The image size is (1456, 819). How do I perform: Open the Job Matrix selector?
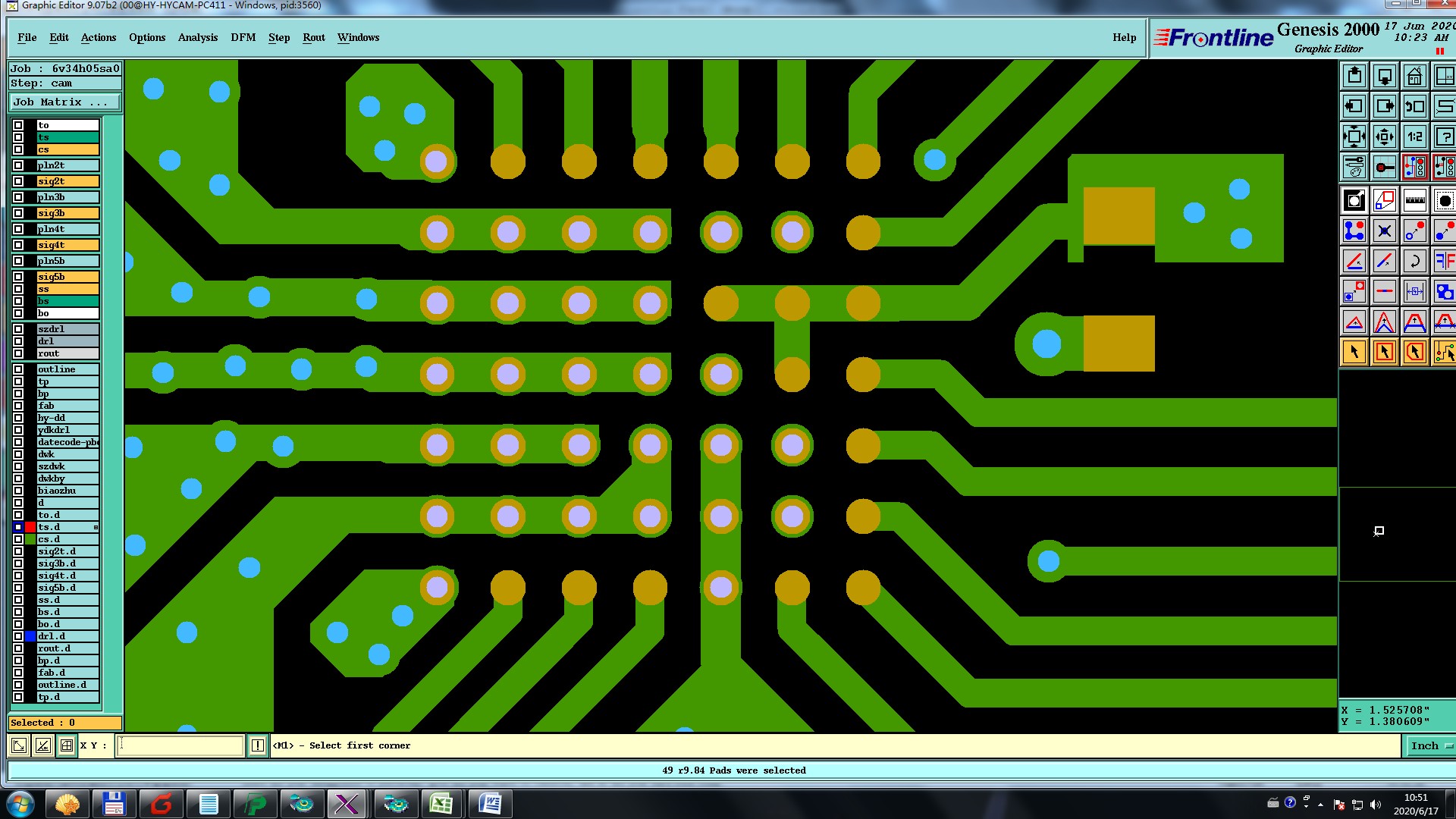click(x=64, y=102)
